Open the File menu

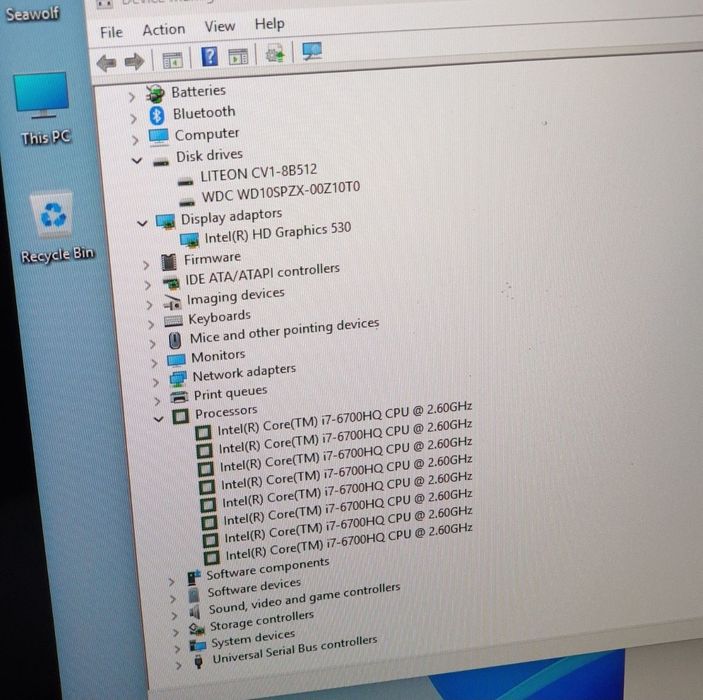point(111,32)
